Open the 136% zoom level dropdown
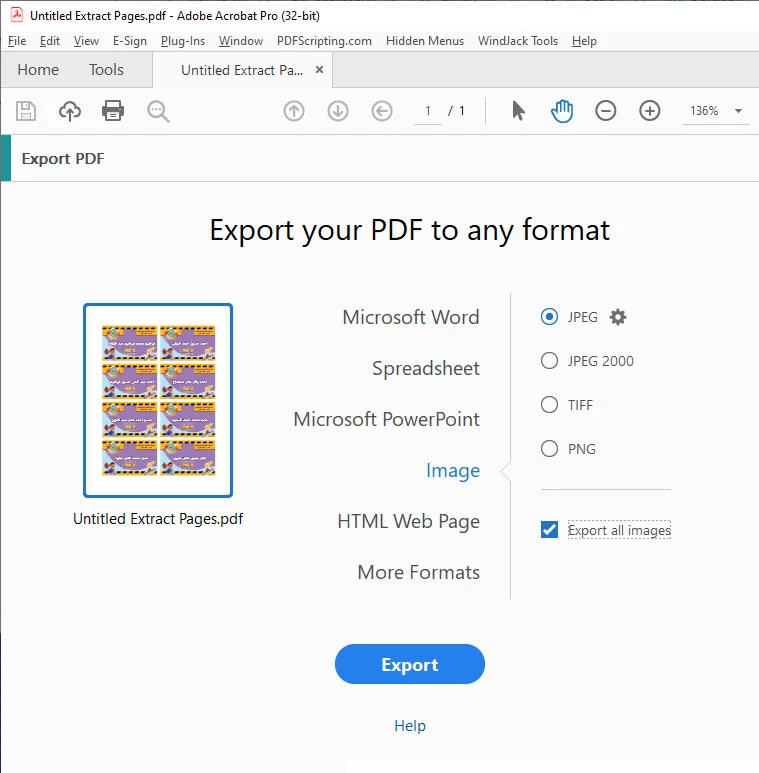Image resolution: width=759 pixels, height=773 pixels. pos(738,111)
